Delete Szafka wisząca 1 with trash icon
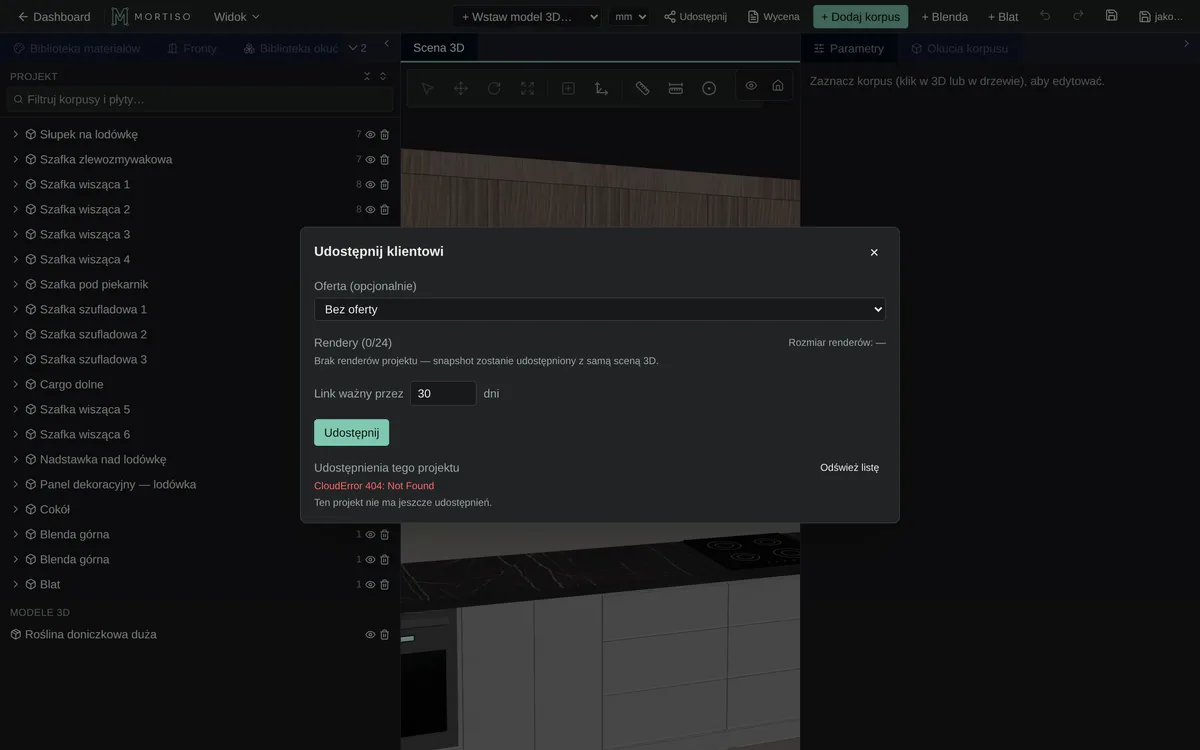1200x750 pixels. coord(384,184)
